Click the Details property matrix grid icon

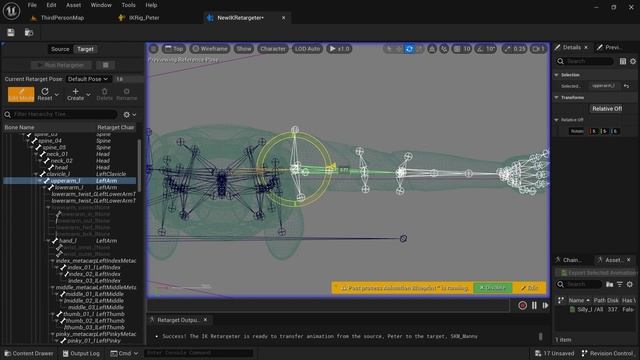(x=623, y=61)
